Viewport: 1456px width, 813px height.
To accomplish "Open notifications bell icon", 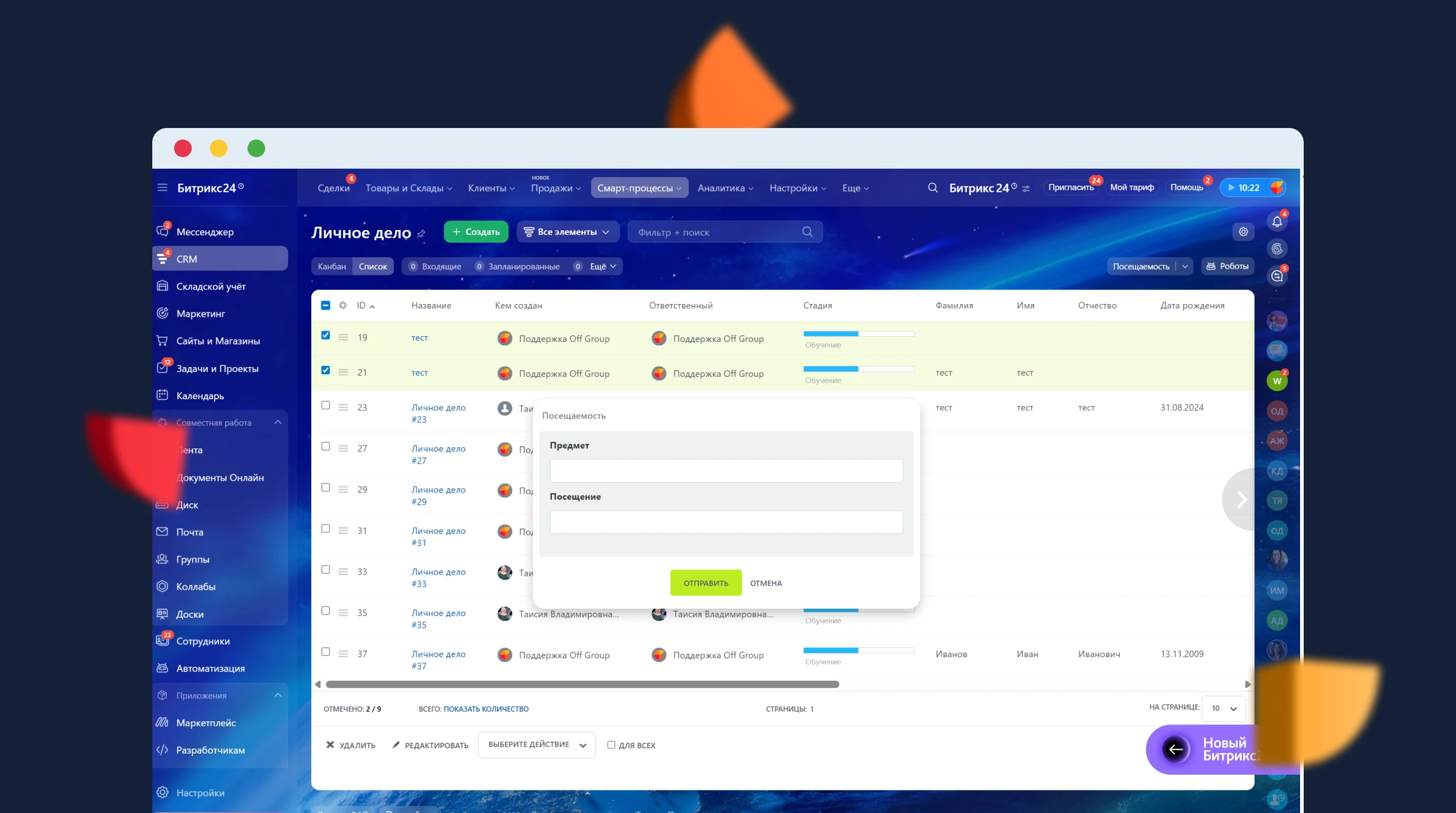I will tap(1276, 221).
